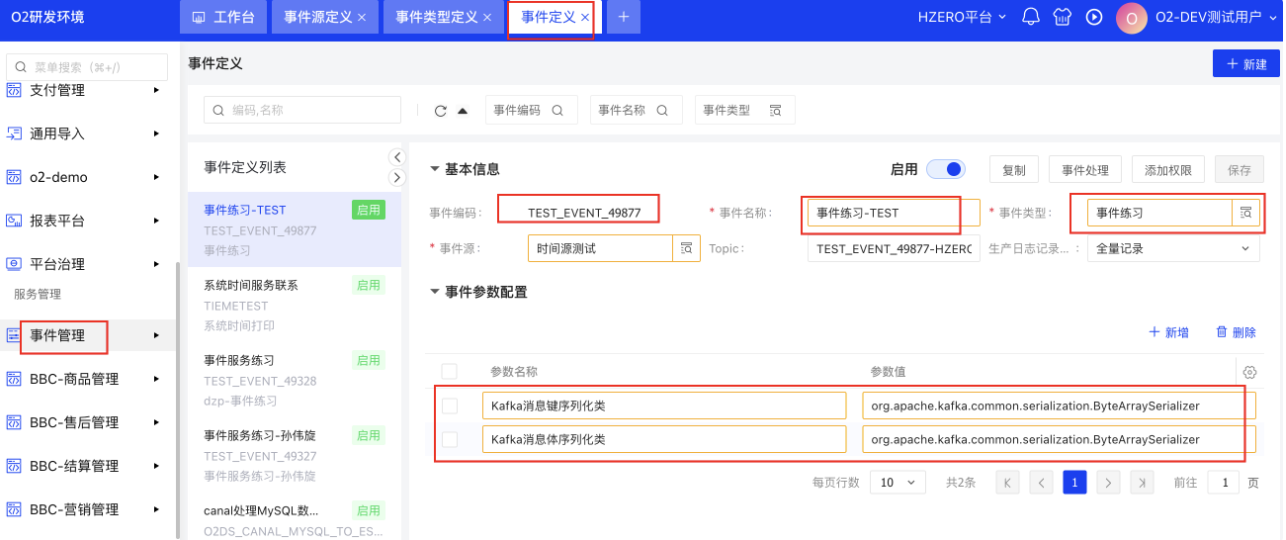The image size is (1286, 540).
Task: Open 事件管理 in the sidebar menu
Action: point(58,336)
